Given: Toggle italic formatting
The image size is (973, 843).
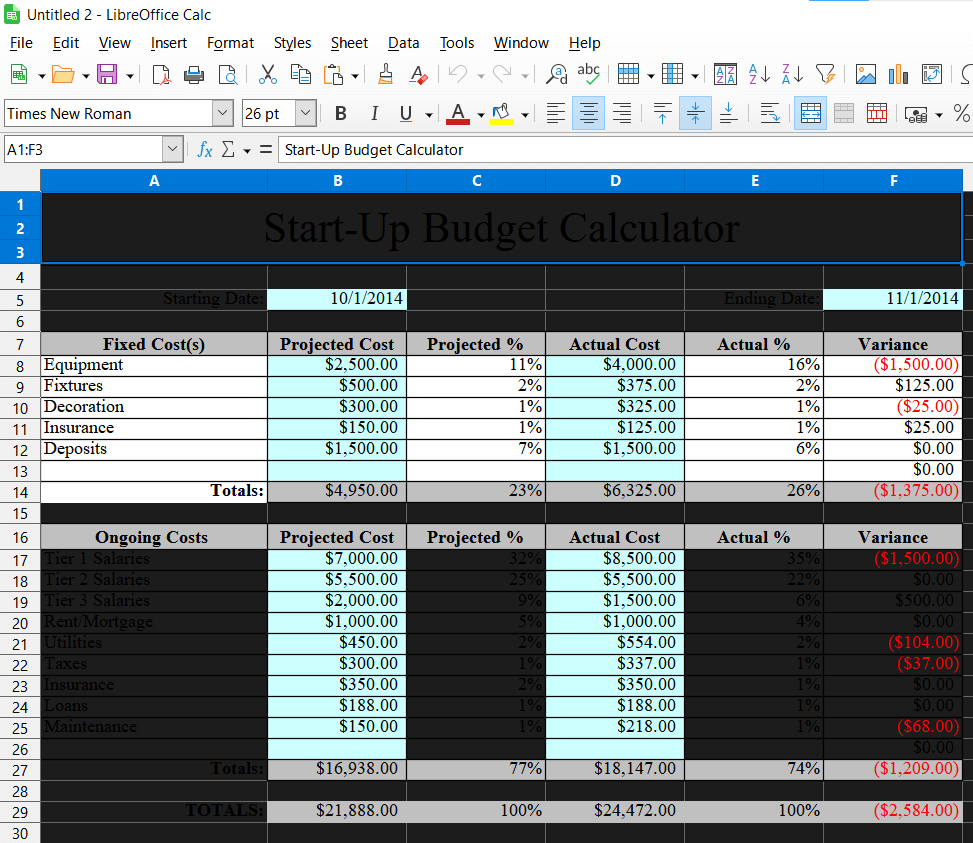Looking at the screenshot, I should coord(373,113).
